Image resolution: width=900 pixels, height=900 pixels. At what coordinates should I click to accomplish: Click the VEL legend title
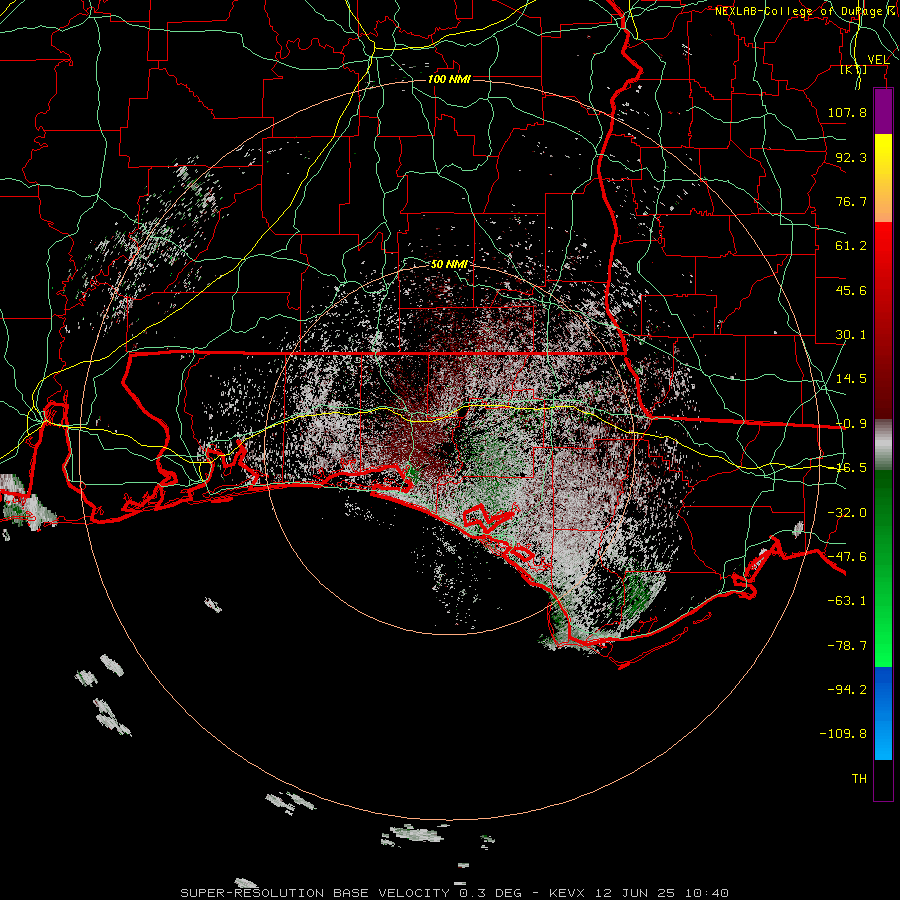point(878,60)
